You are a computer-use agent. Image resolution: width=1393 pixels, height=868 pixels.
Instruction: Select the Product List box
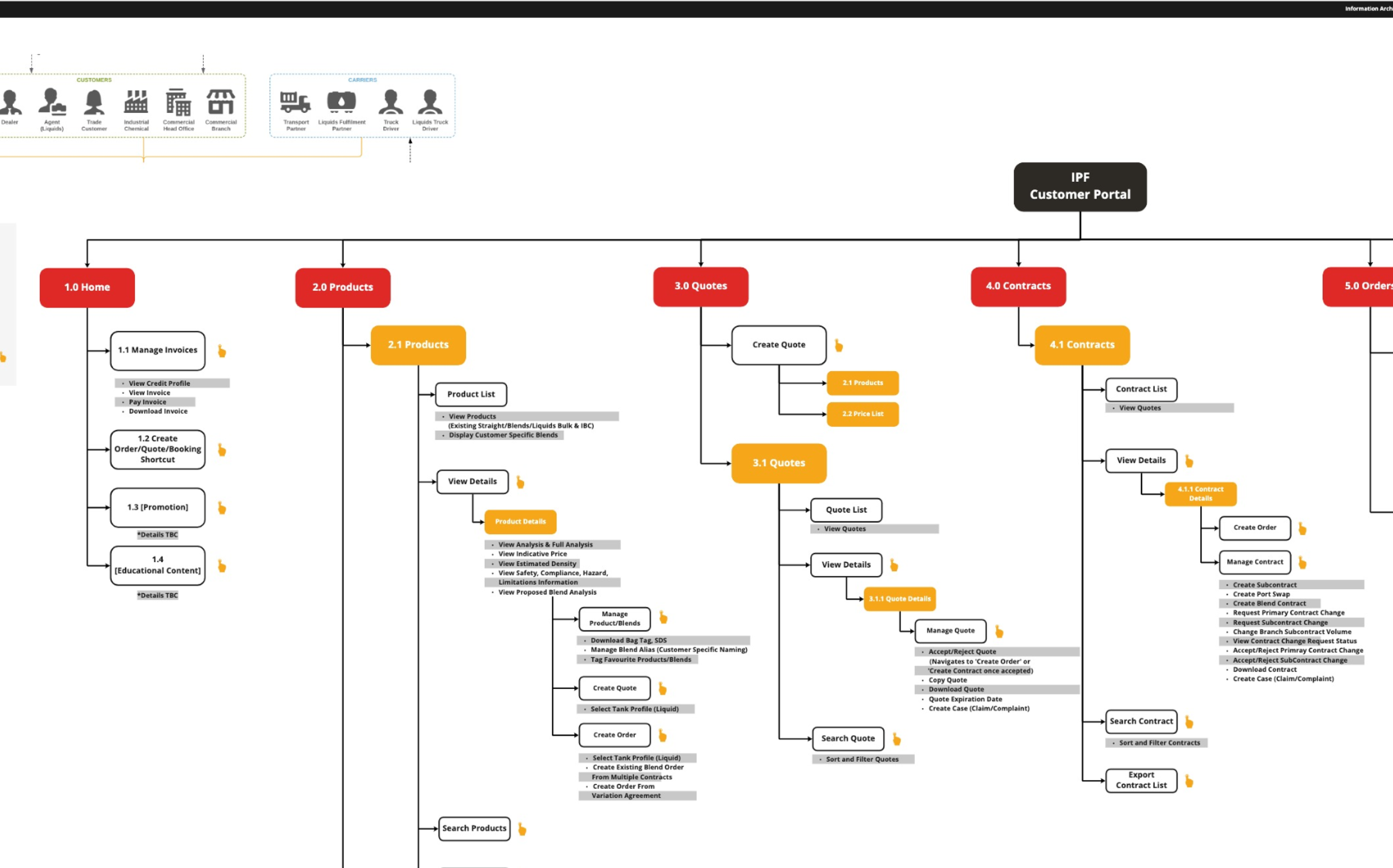[471, 394]
